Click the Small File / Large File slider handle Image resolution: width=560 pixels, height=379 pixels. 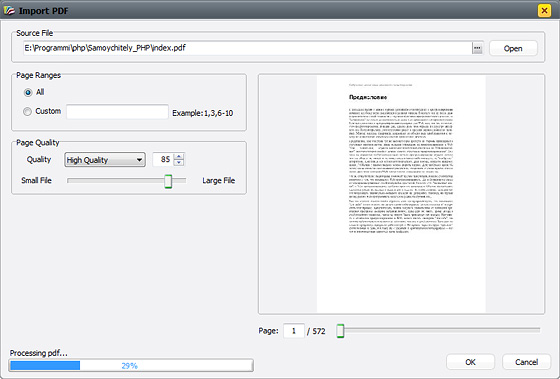pos(168,181)
